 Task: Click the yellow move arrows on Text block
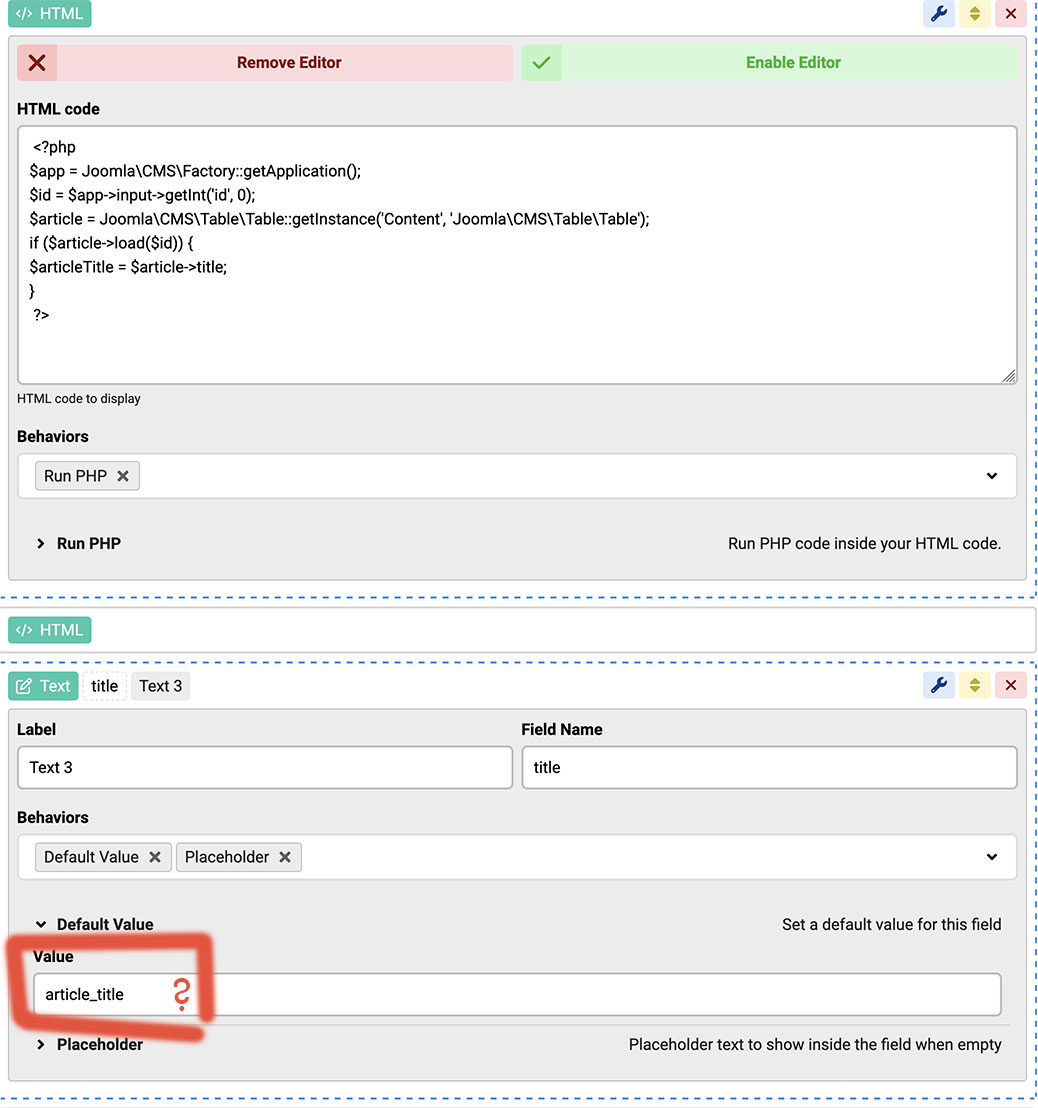click(x=974, y=685)
